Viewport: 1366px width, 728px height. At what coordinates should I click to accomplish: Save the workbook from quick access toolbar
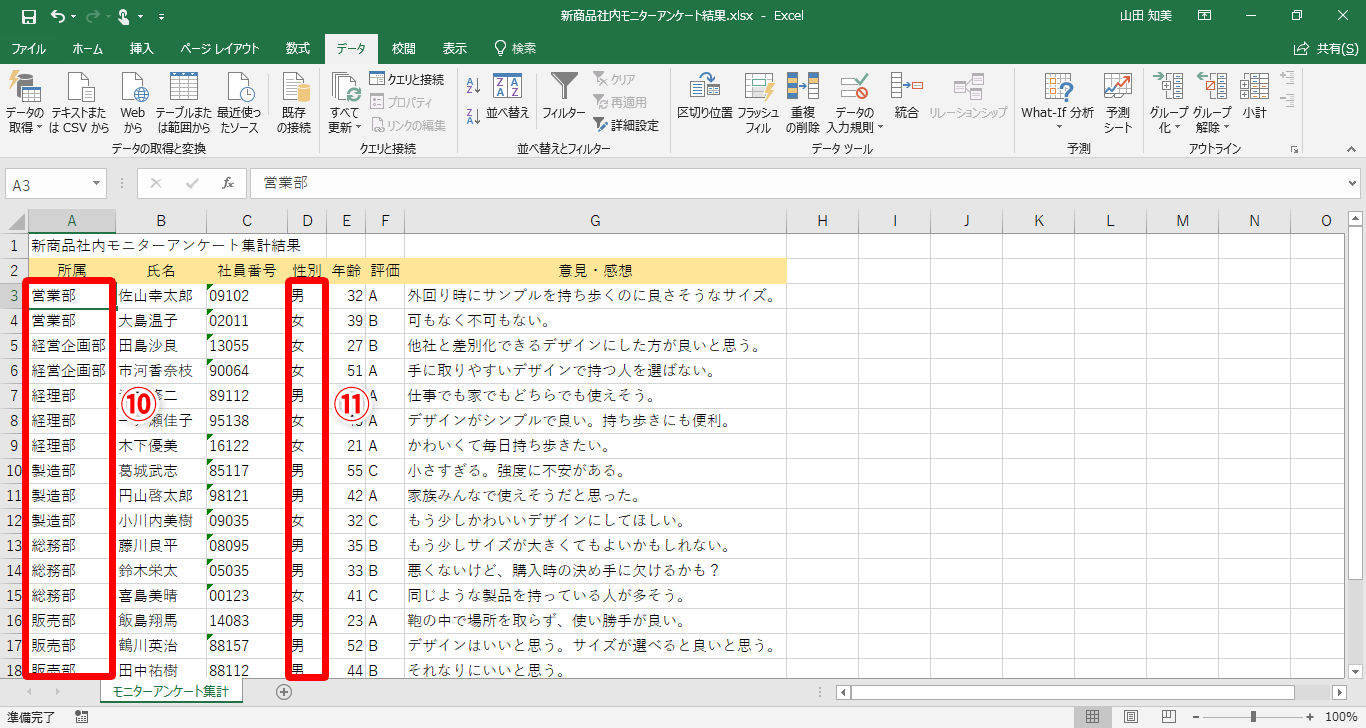point(28,16)
